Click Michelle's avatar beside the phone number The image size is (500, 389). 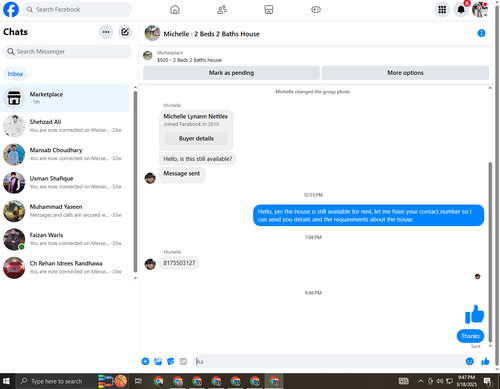(x=150, y=264)
